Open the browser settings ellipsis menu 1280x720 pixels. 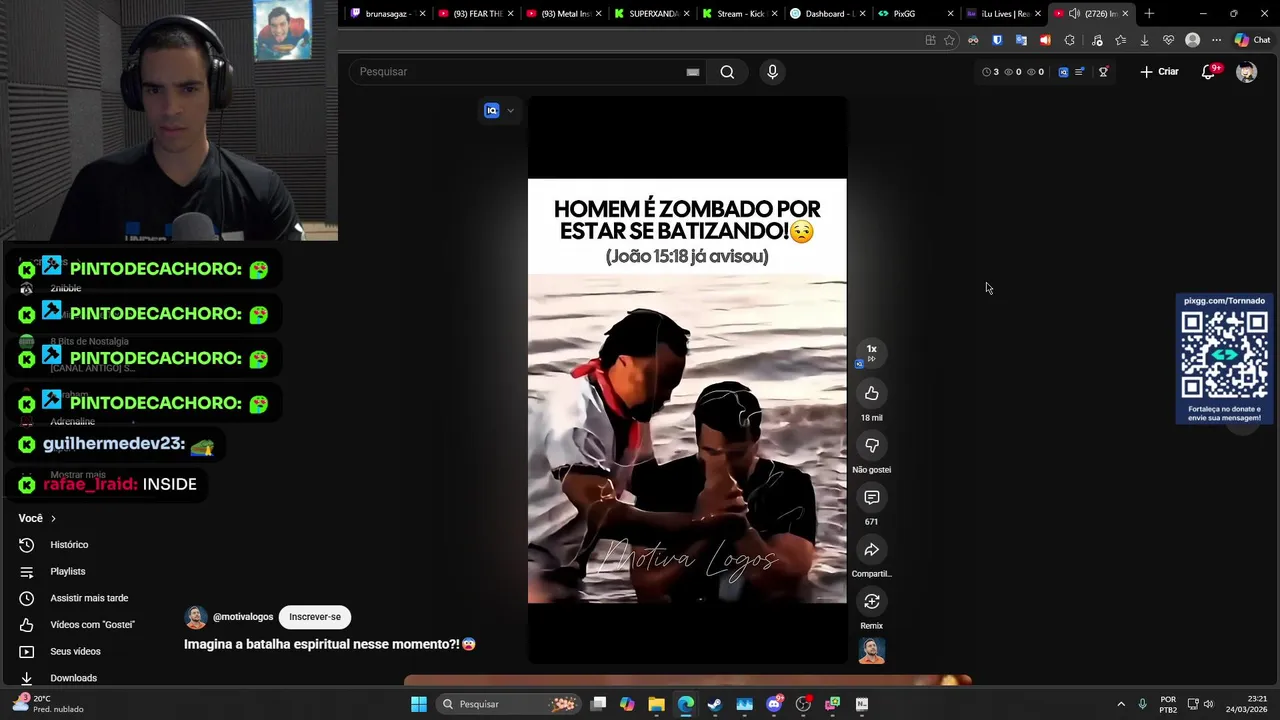point(1216,41)
